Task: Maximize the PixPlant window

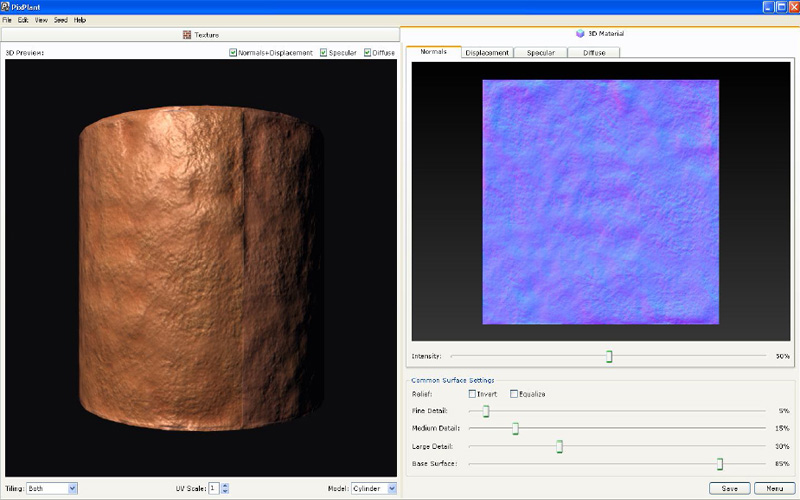Action: pyautogui.click(x=781, y=7)
